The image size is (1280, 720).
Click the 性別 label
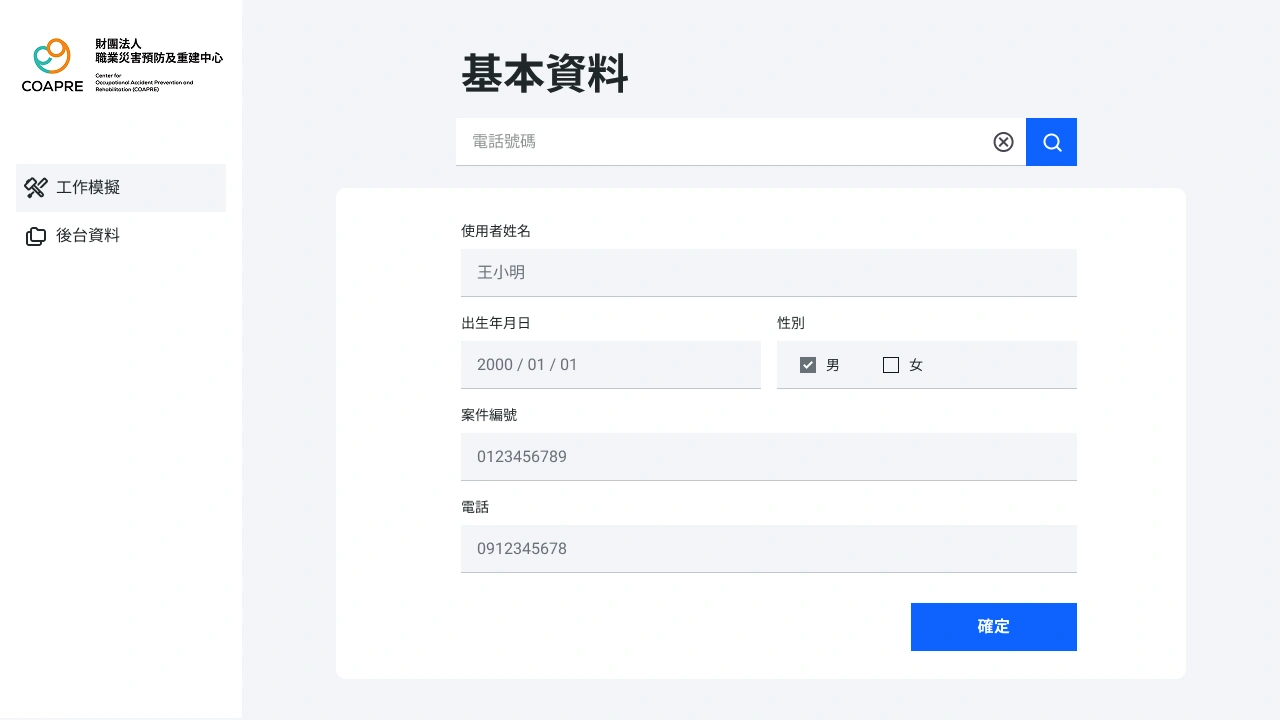pyautogui.click(x=791, y=323)
